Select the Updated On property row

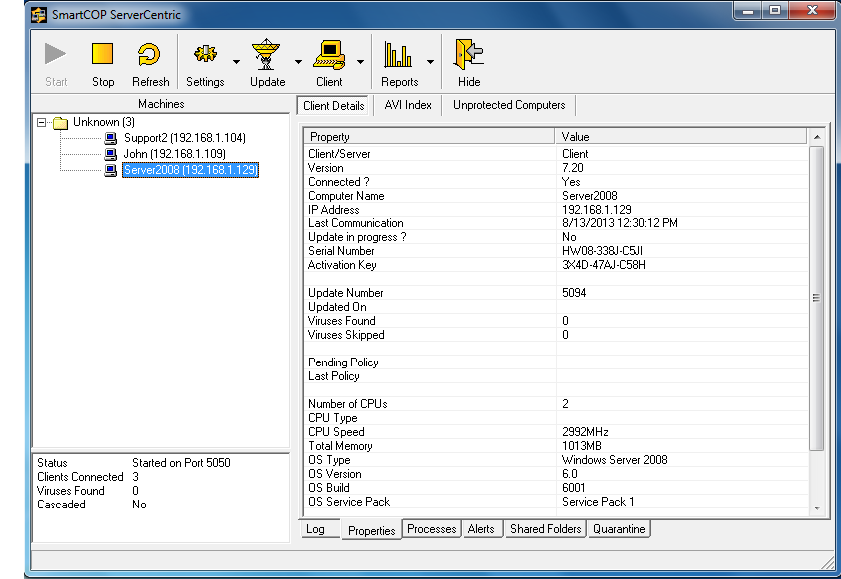[x=556, y=307]
